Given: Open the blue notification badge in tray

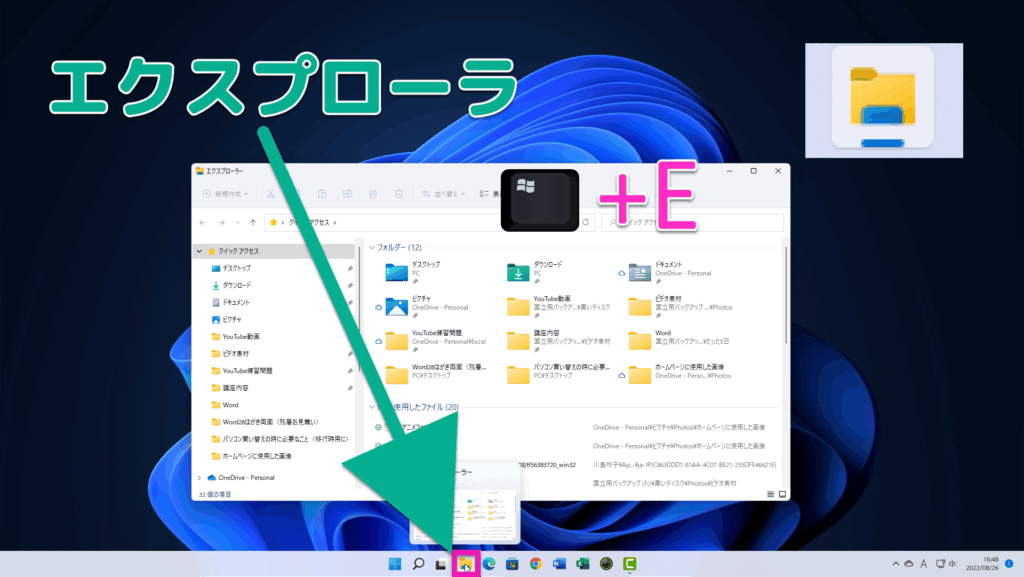Looking at the screenshot, I should point(1009,563).
